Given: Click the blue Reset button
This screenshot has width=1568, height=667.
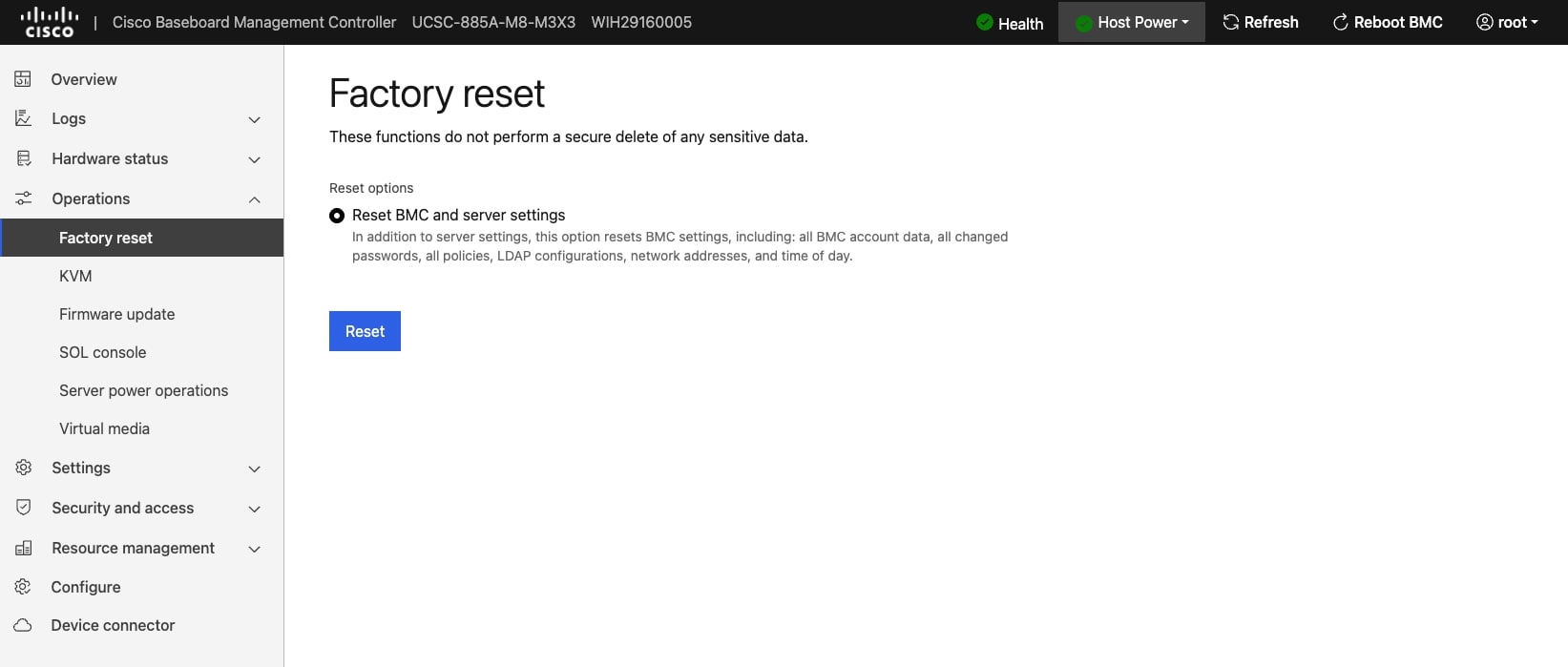Looking at the screenshot, I should pos(365,331).
